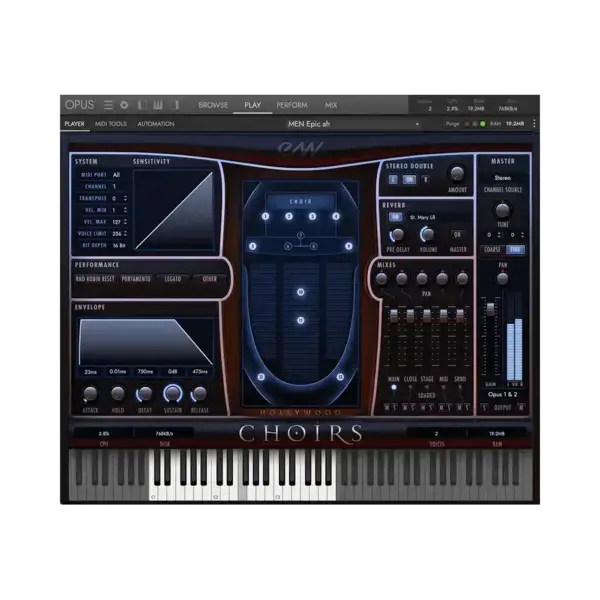Screen dimensions: 600x600
Task: Select choir stage position marker 2
Action: click(289, 216)
